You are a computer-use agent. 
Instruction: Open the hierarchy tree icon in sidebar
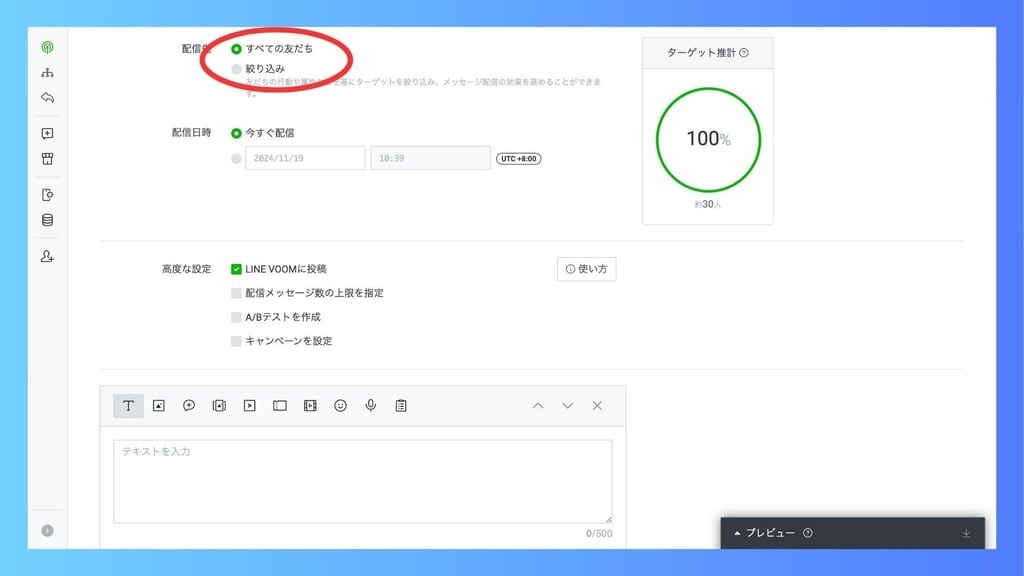click(x=47, y=72)
